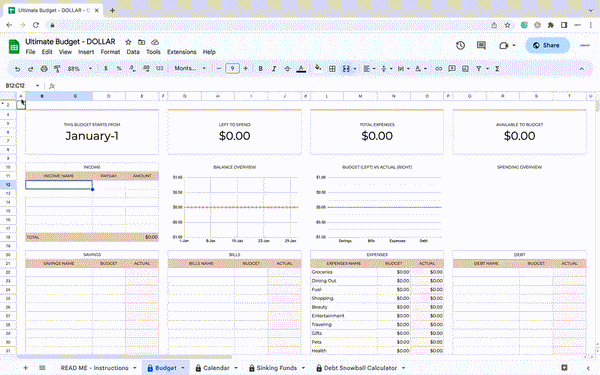Check cloud save status icon
The width and height of the screenshot is (600, 375).
[x=155, y=42]
